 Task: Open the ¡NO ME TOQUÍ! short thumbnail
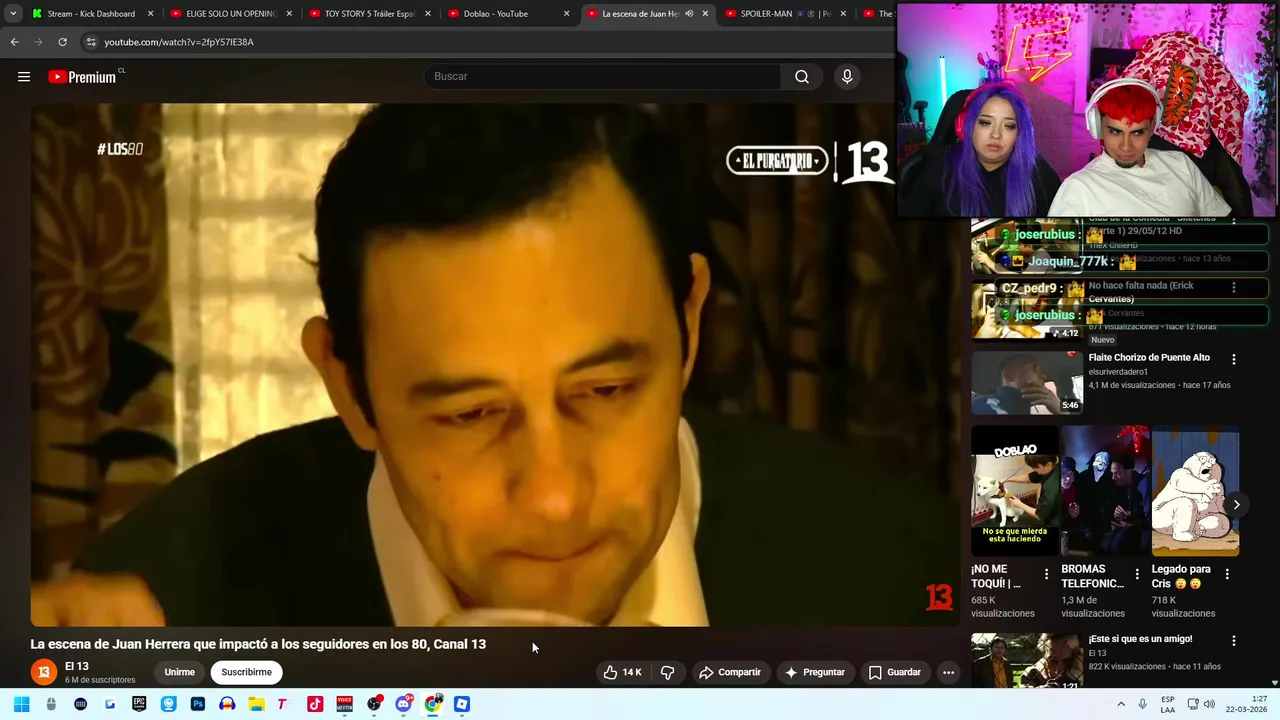pos(1014,491)
